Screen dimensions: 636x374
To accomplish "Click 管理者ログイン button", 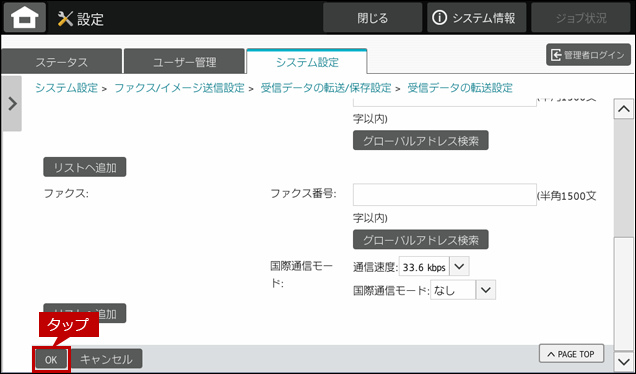I will tap(589, 55).
